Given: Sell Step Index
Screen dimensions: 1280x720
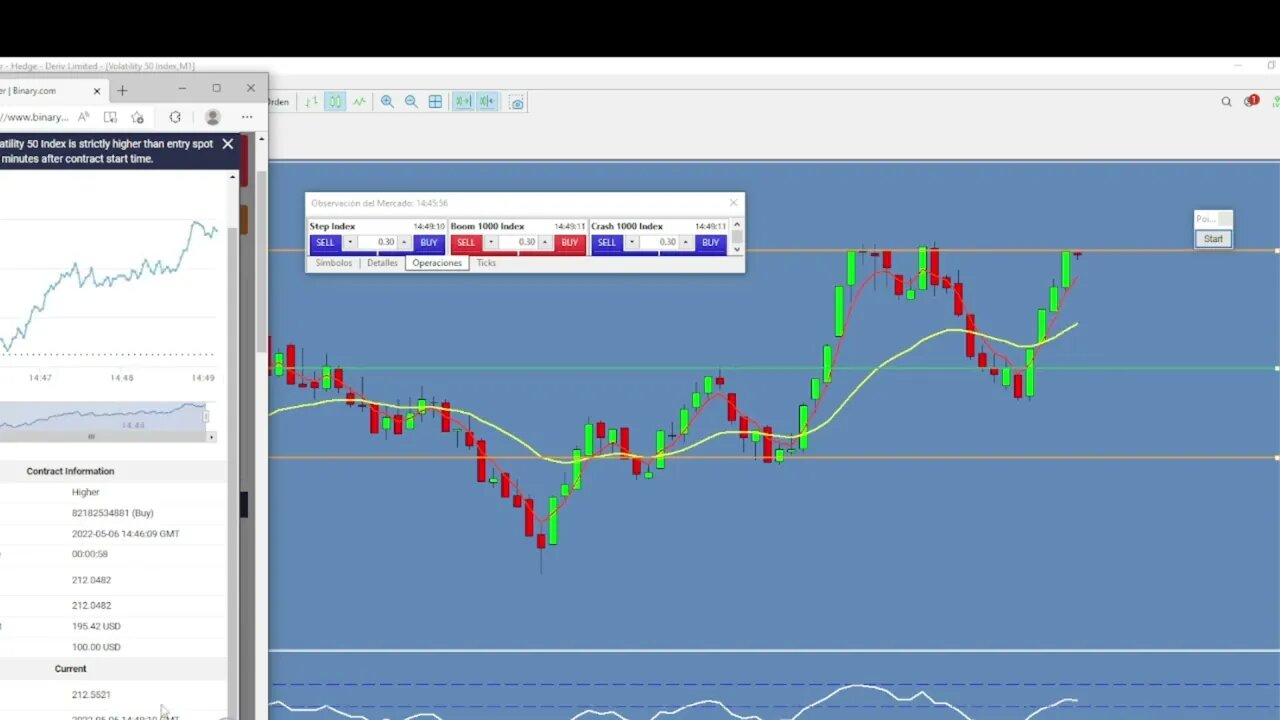Looking at the screenshot, I should click(x=325, y=242).
